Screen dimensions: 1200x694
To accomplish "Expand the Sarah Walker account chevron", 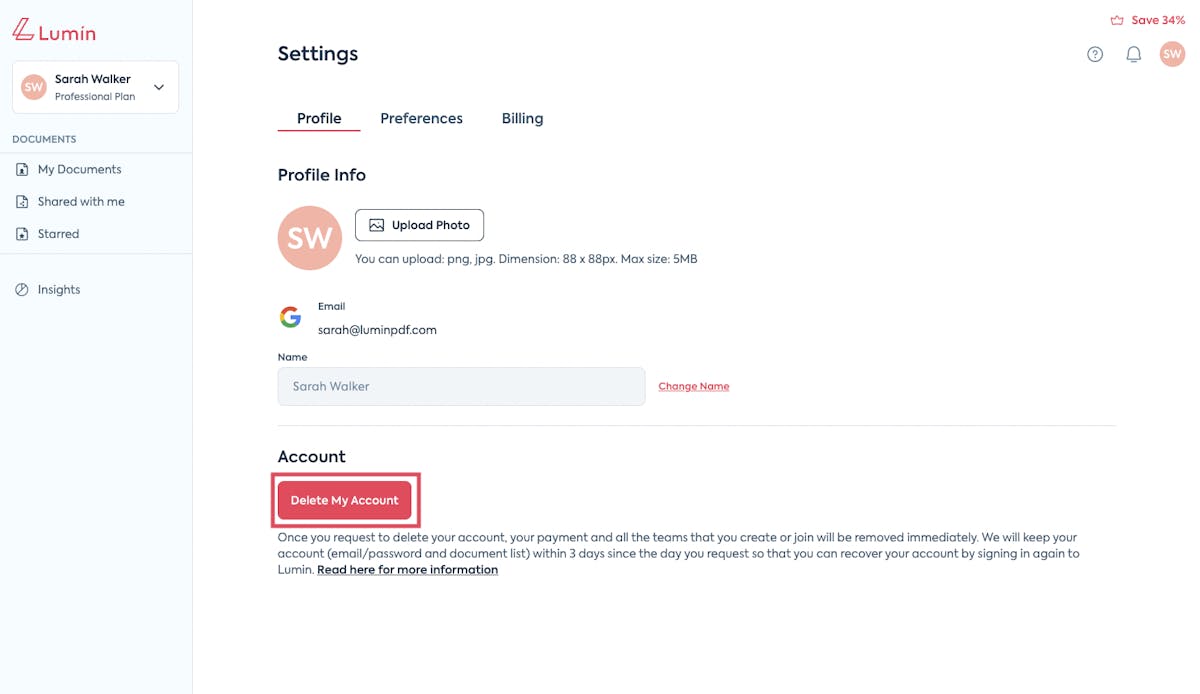I will point(159,88).
